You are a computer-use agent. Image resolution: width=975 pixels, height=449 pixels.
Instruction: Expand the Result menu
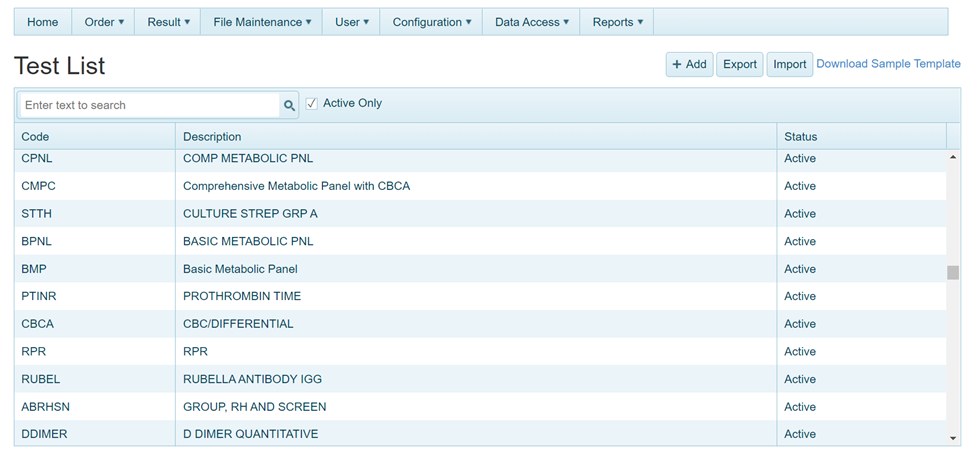click(168, 22)
